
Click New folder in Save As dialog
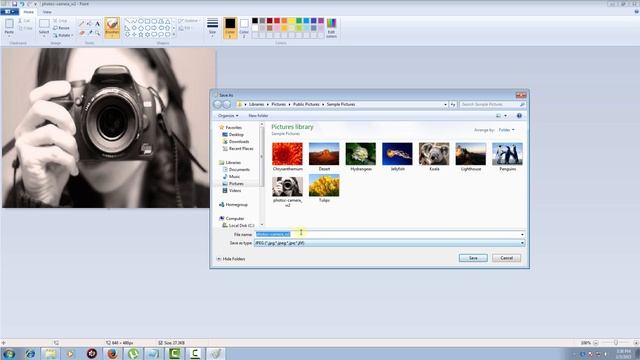click(258, 116)
